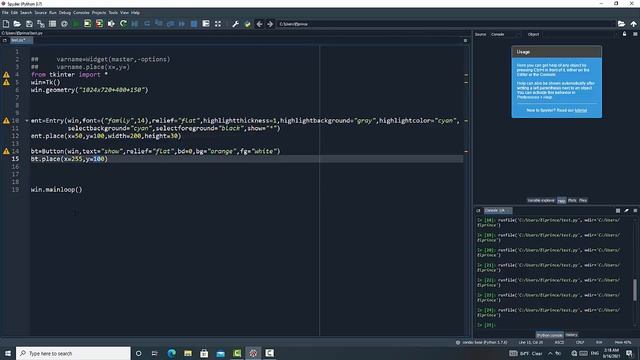This screenshot has width=640, height=360.
Task: Select the Console 1/A tab
Action: coord(498,211)
